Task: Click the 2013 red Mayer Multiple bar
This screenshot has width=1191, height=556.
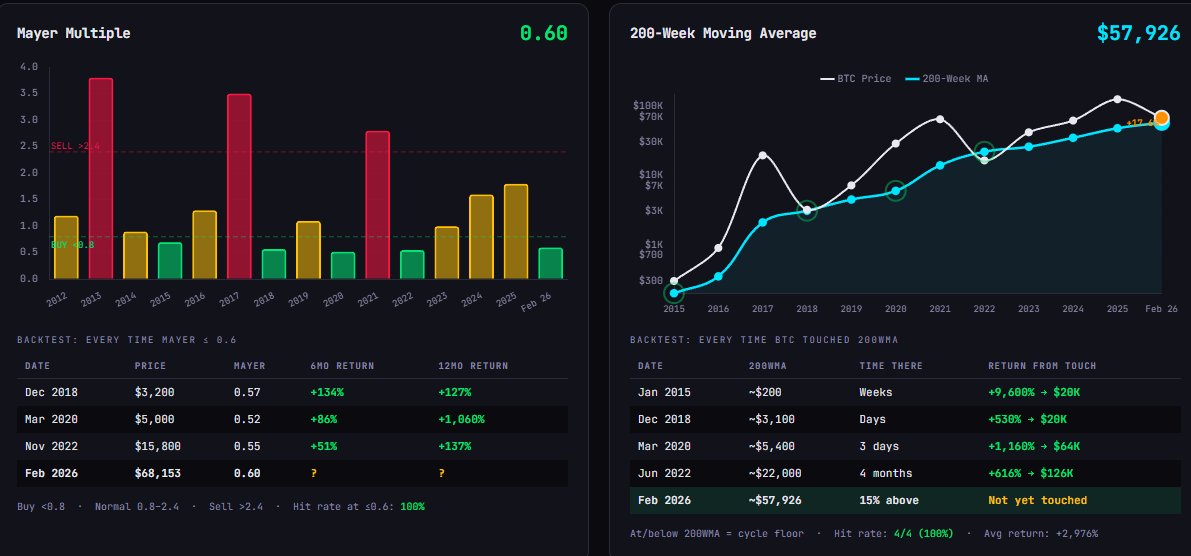Action: [x=100, y=178]
